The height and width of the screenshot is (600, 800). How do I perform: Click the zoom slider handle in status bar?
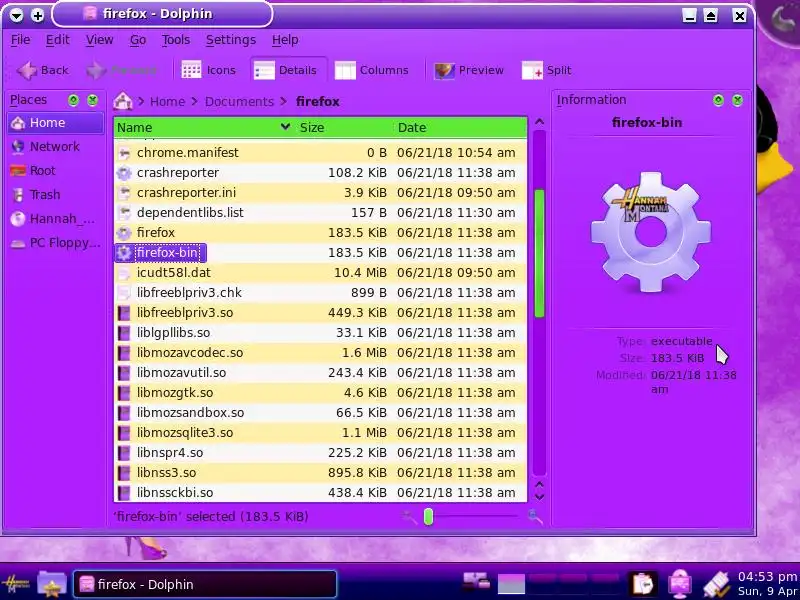[429, 517]
